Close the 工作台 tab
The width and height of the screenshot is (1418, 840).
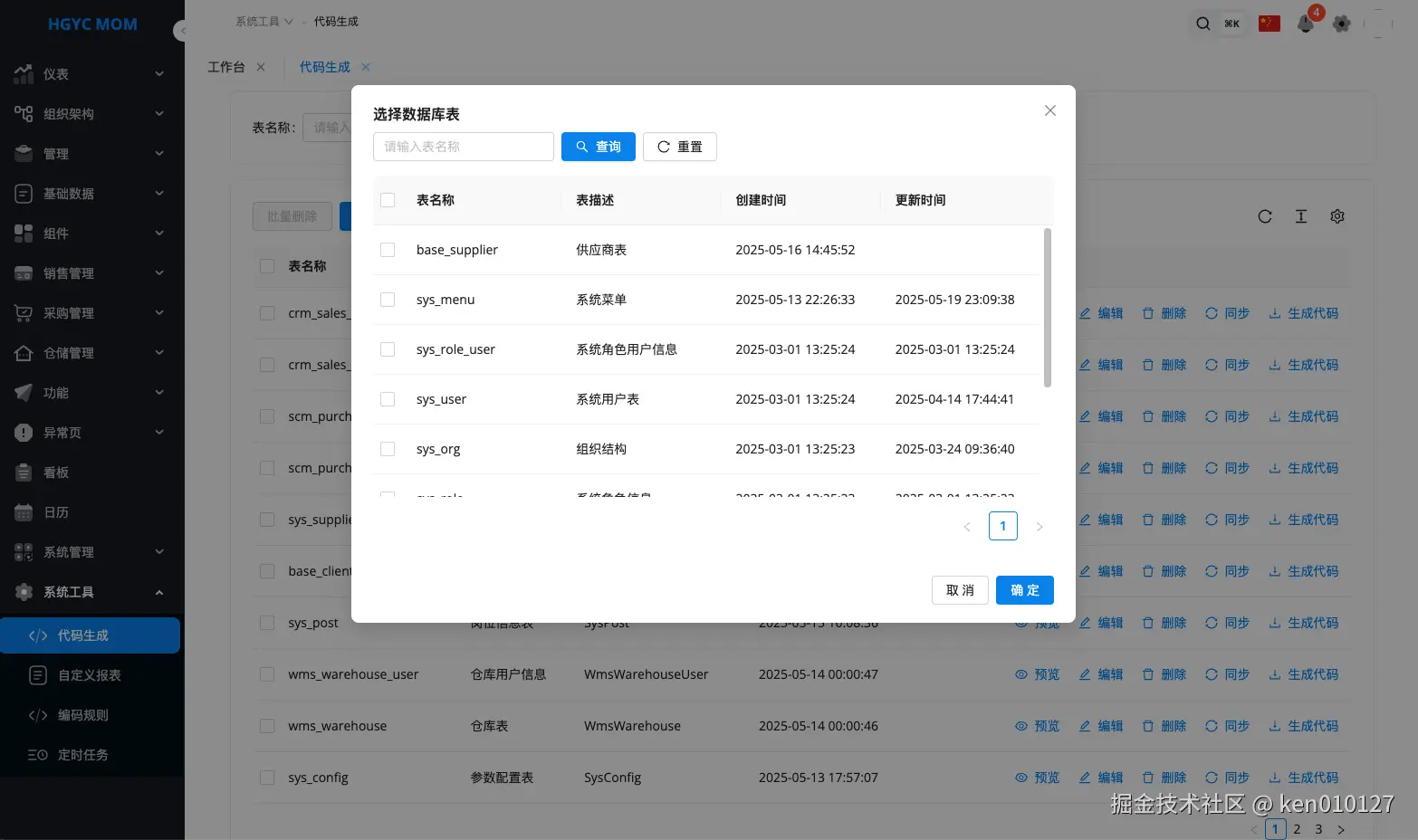(x=261, y=67)
